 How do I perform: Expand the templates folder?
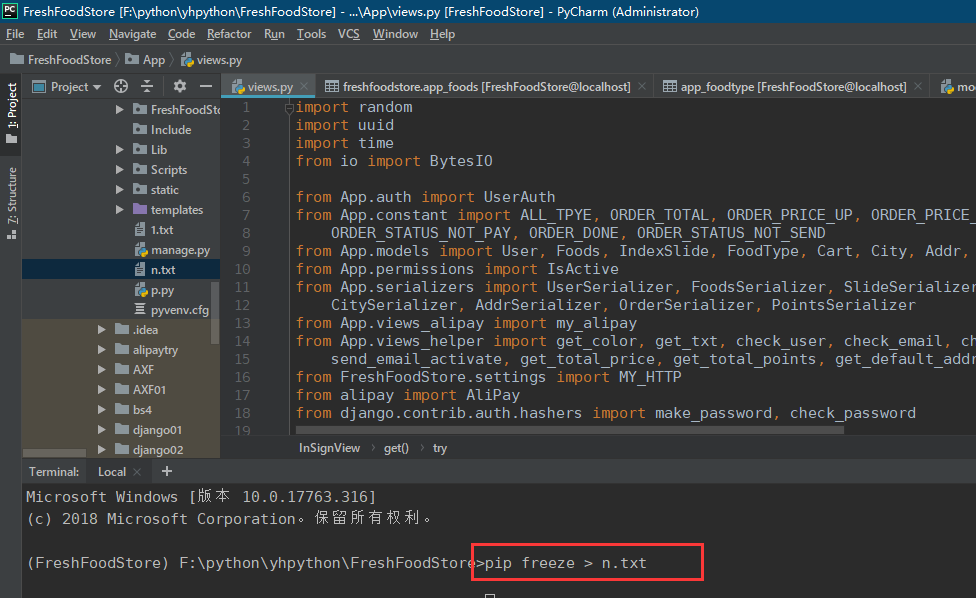point(119,210)
